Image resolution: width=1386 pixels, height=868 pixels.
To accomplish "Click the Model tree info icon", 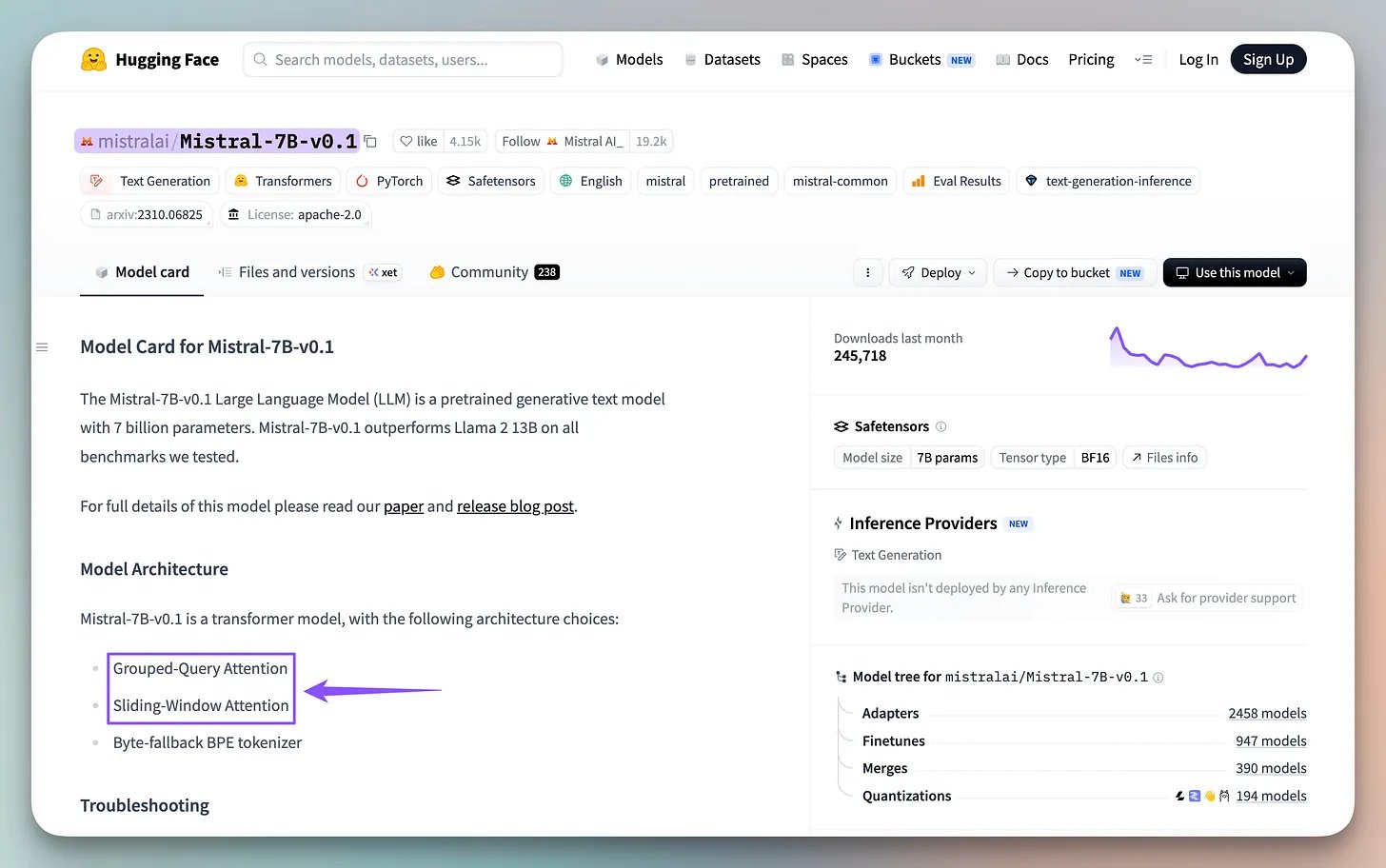I will pyautogui.click(x=1158, y=678).
